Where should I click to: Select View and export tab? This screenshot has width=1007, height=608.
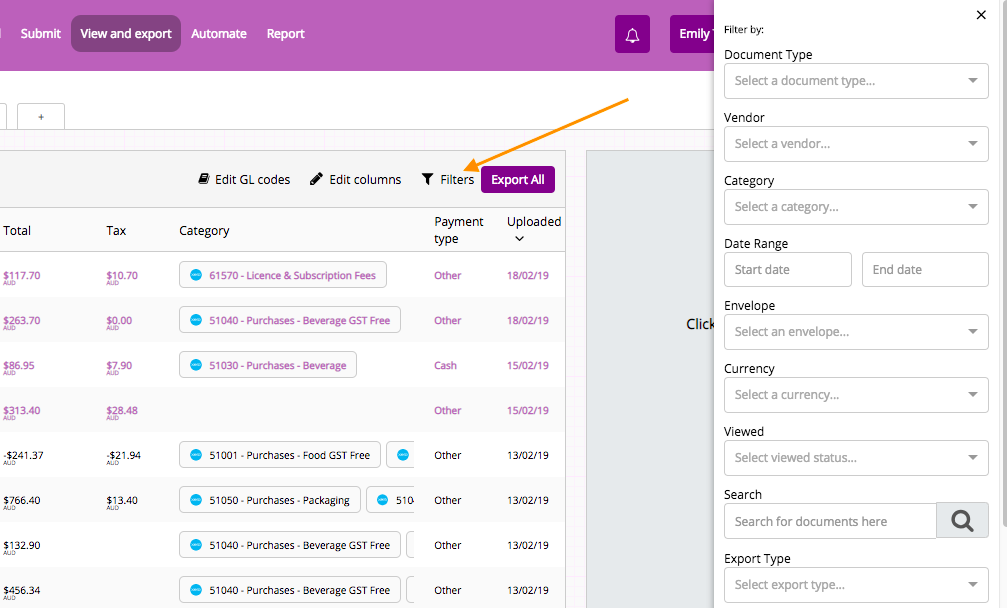point(126,33)
